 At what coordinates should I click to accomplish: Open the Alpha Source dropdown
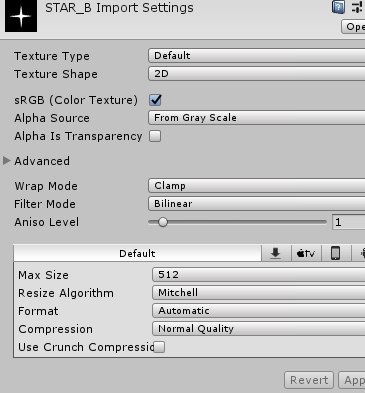pyautogui.click(x=257, y=118)
